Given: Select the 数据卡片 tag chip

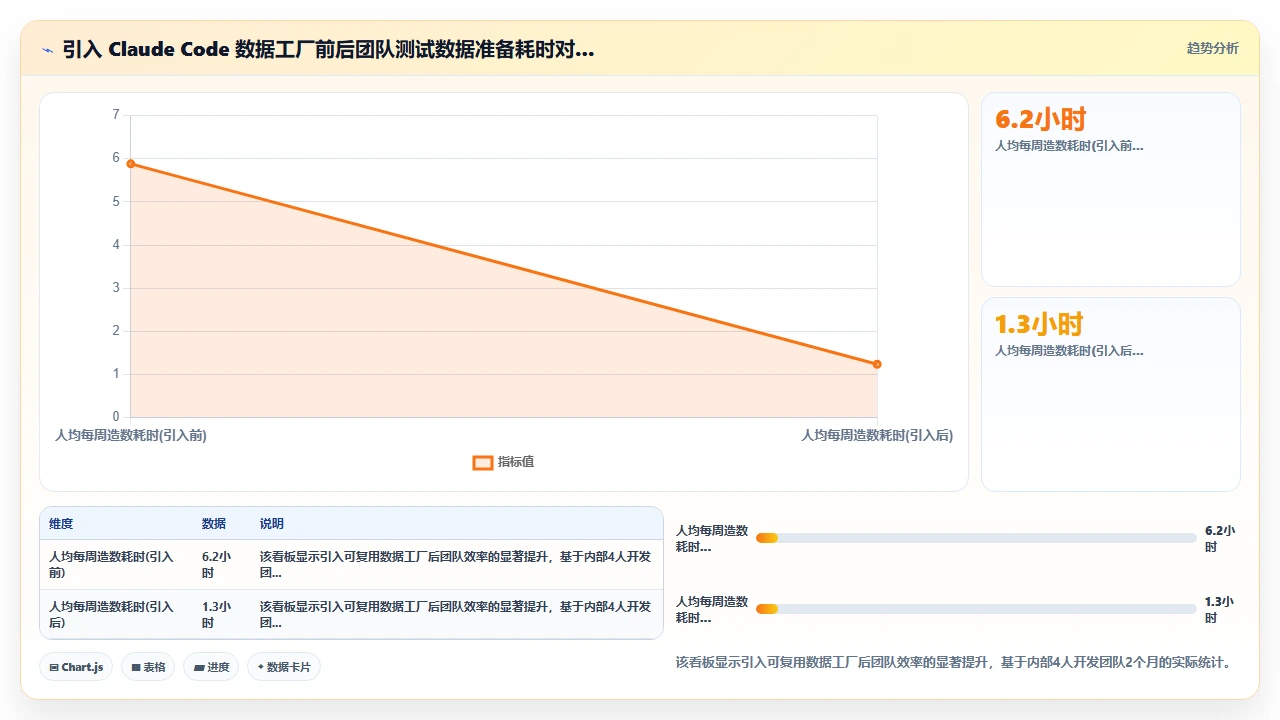Looking at the screenshot, I should [284, 667].
